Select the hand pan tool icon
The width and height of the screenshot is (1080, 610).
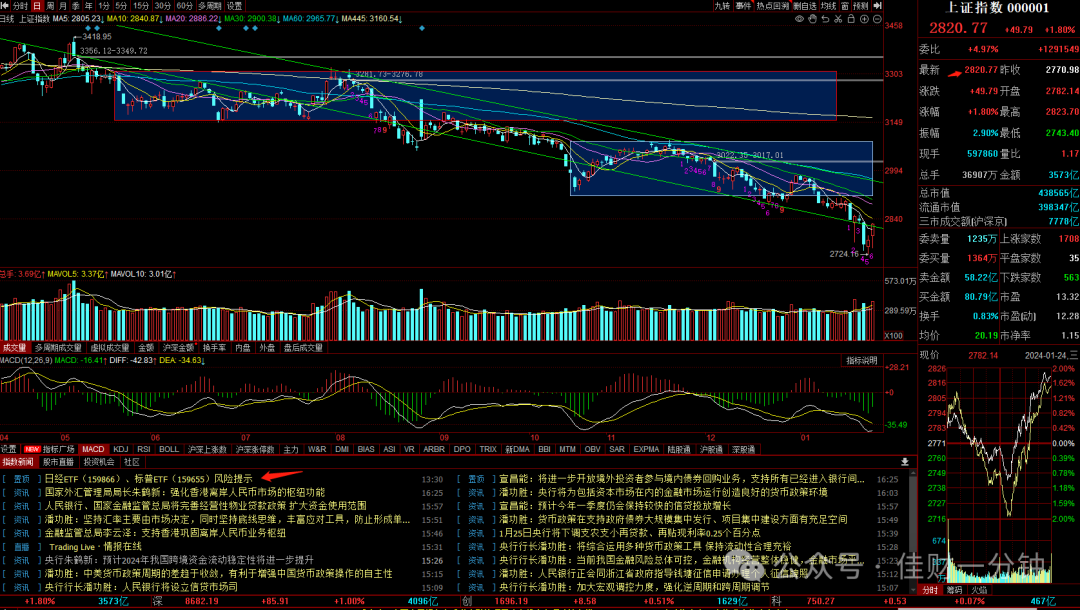pyautogui.click(x=812, y=19)
